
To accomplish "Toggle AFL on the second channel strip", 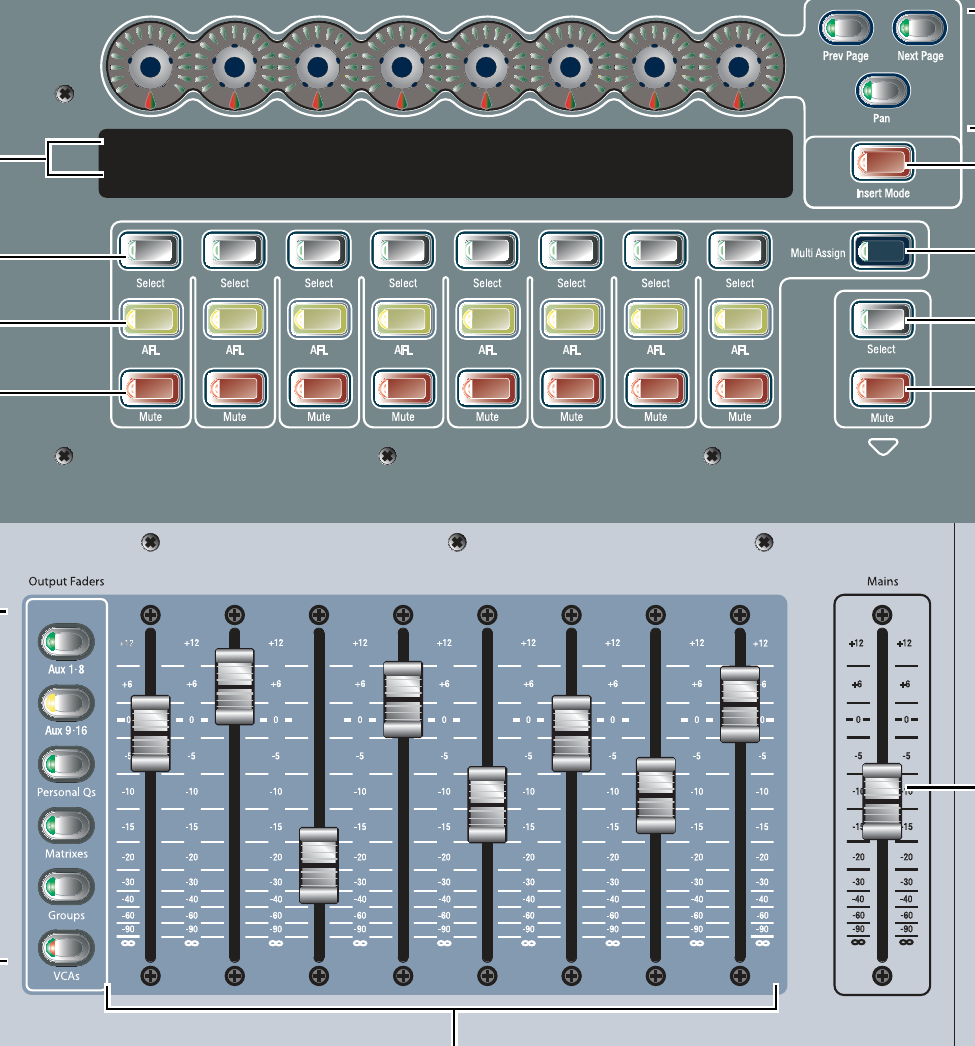I will (235, 320).
